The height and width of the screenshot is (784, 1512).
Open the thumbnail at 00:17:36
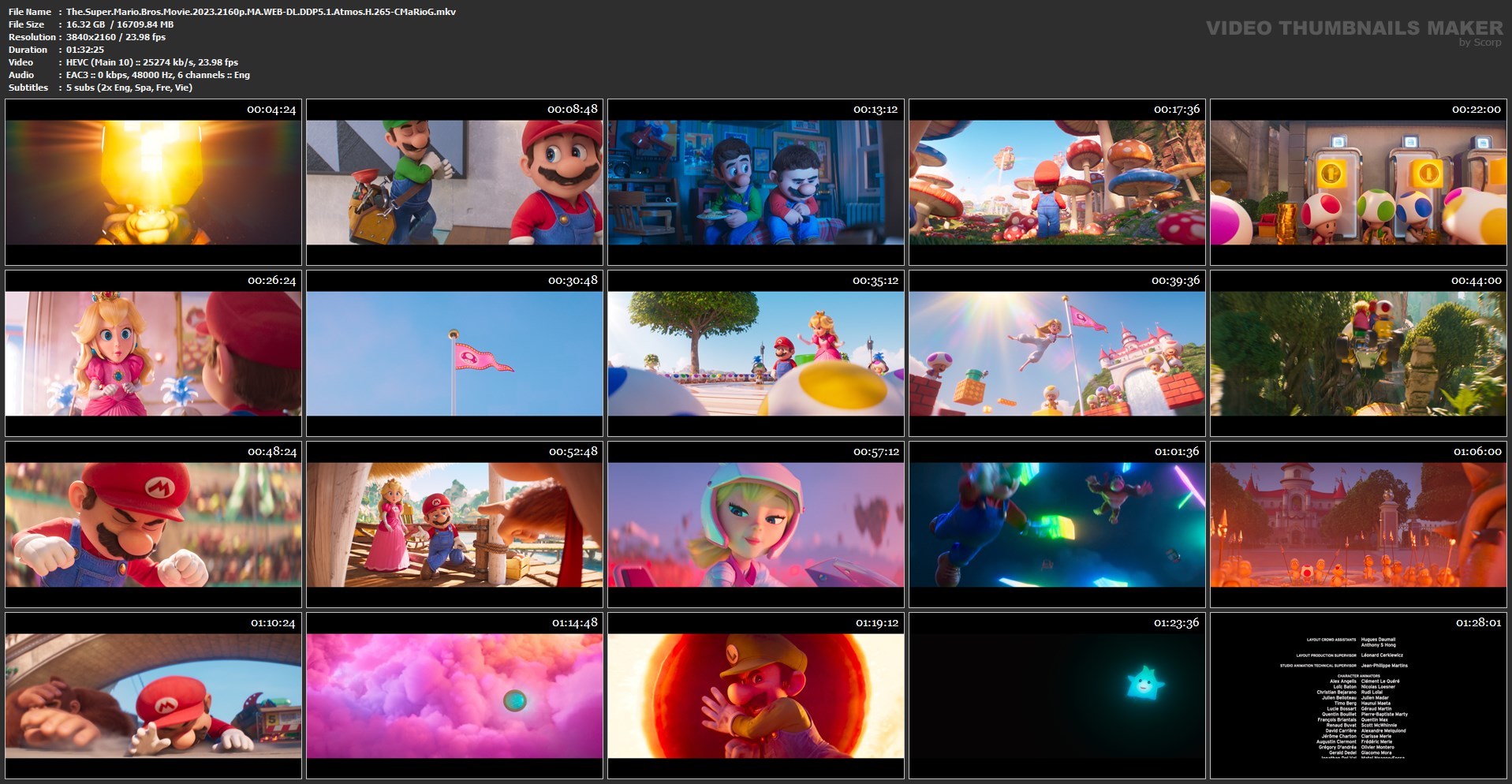click(x=1057, y=182)
